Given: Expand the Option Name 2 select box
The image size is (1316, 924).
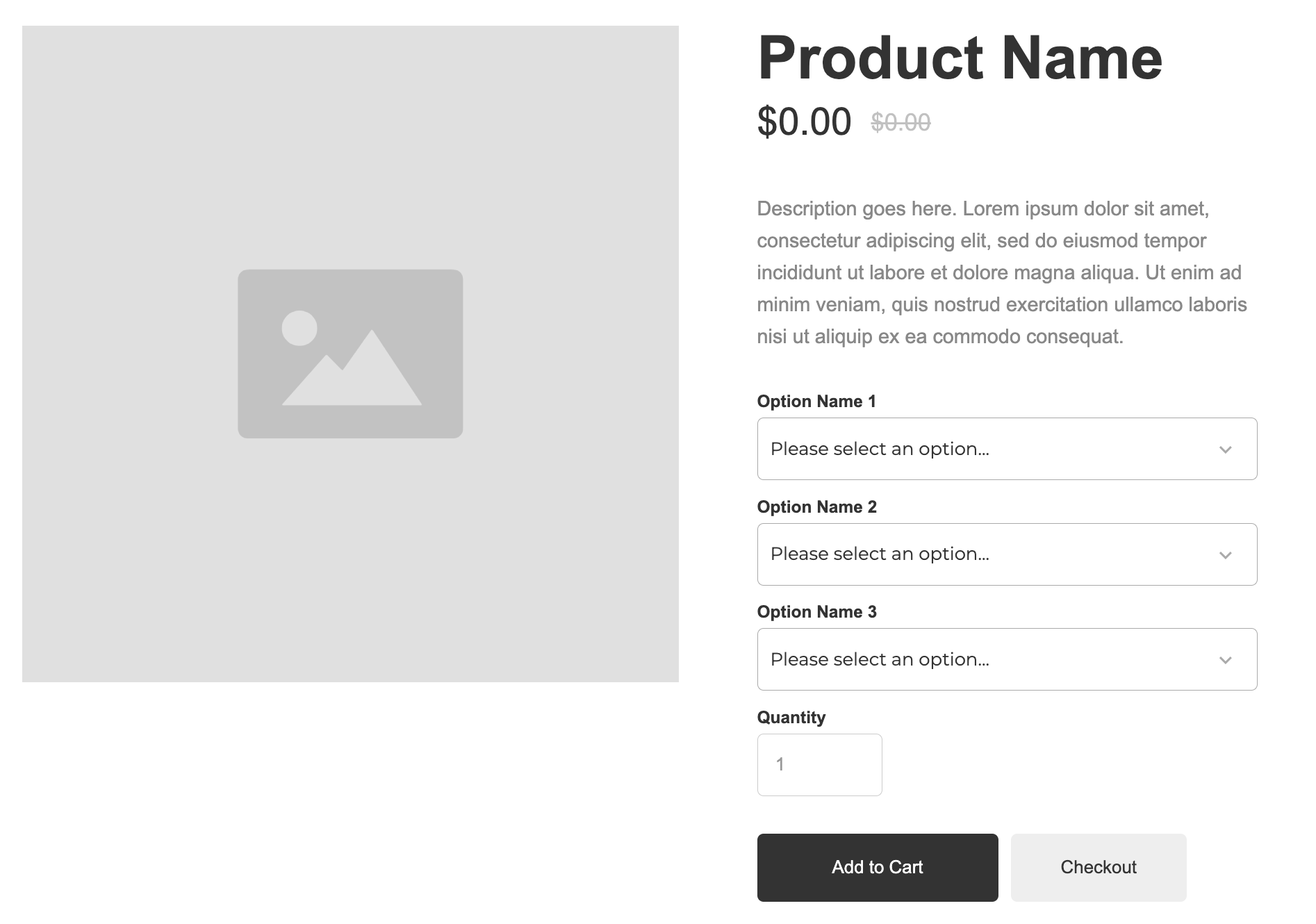Looking at the screenshot, I should pos(1007,554).
